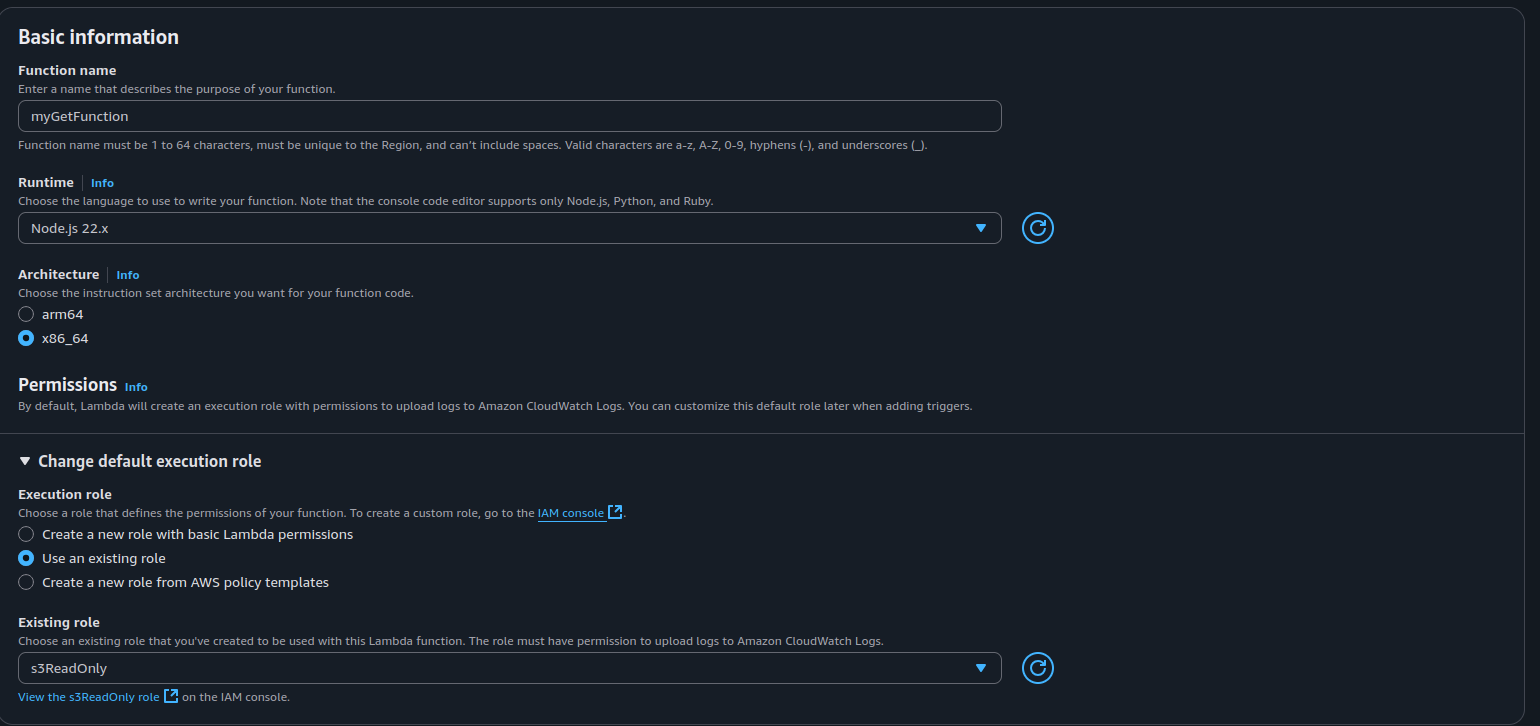Select the x86_64 architecture
The width and height of the screenshot is (1540, 726).
coord(26,338)
